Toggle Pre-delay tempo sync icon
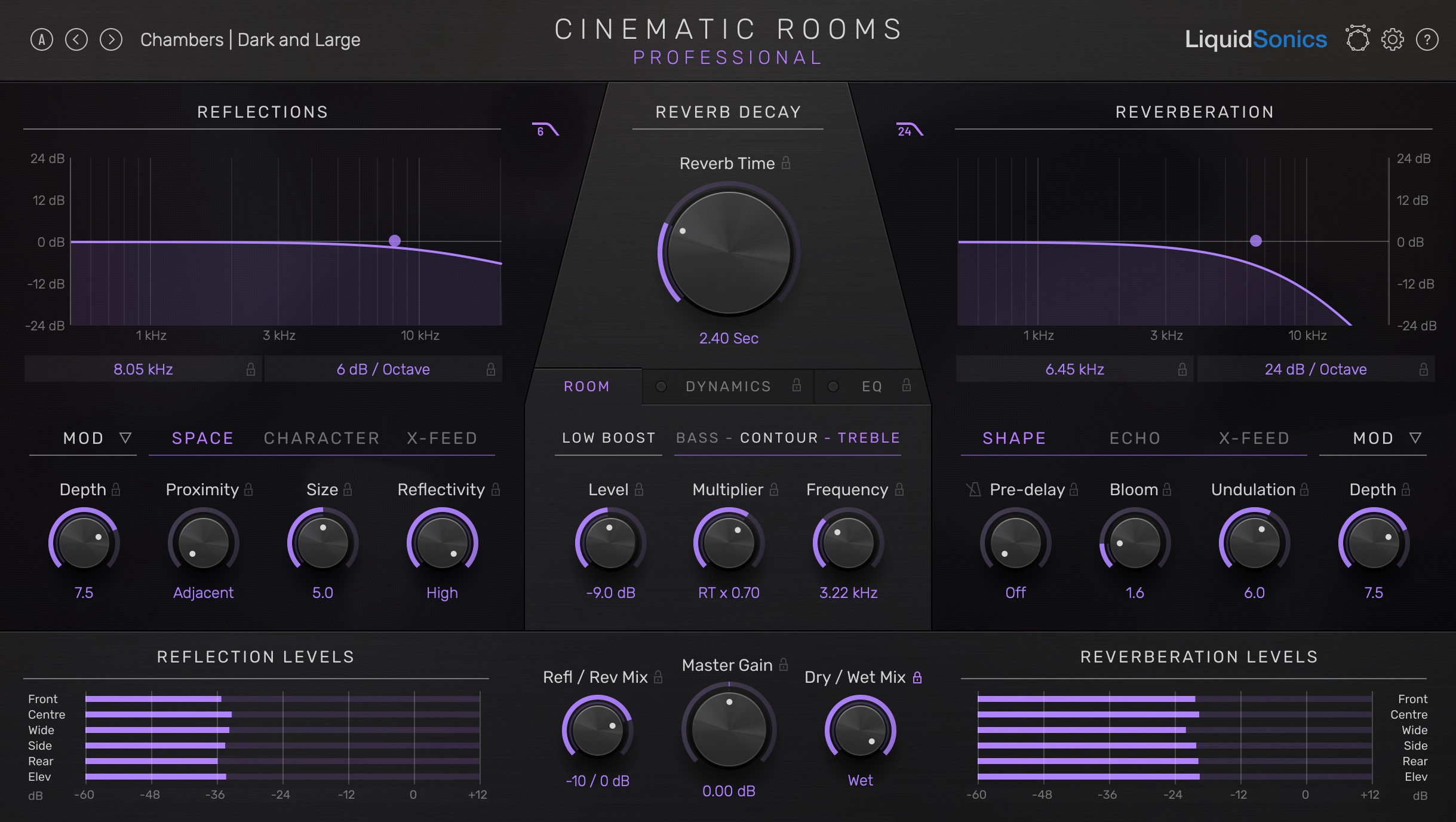The height and width of the screenshot is (822, 1456). (x=974, y=490)
